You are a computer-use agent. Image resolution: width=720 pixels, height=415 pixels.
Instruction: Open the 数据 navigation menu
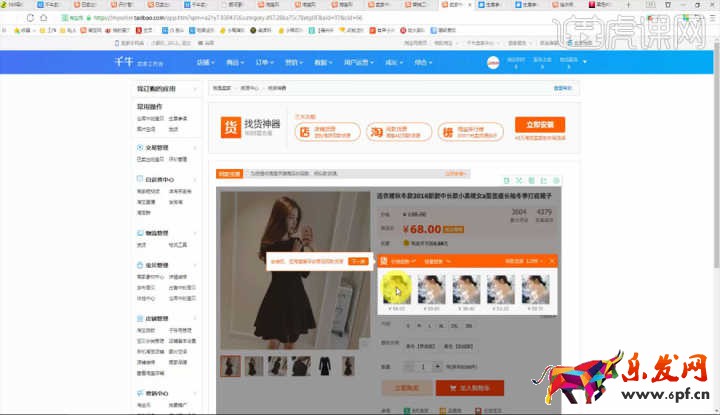click(x=321, y=63)
